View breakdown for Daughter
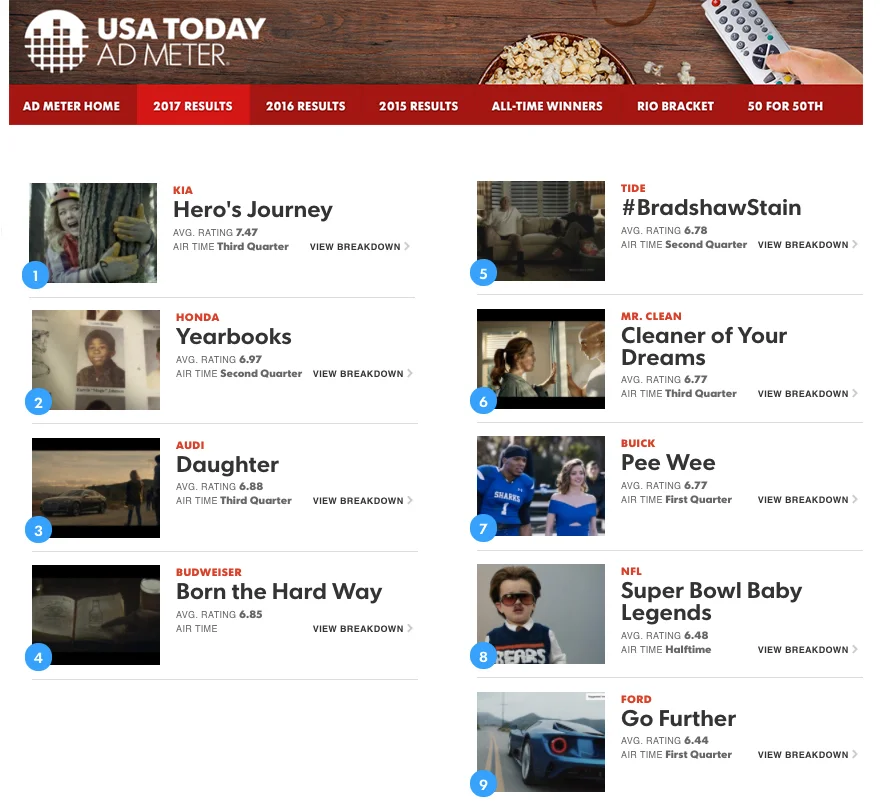 (363, 501)
